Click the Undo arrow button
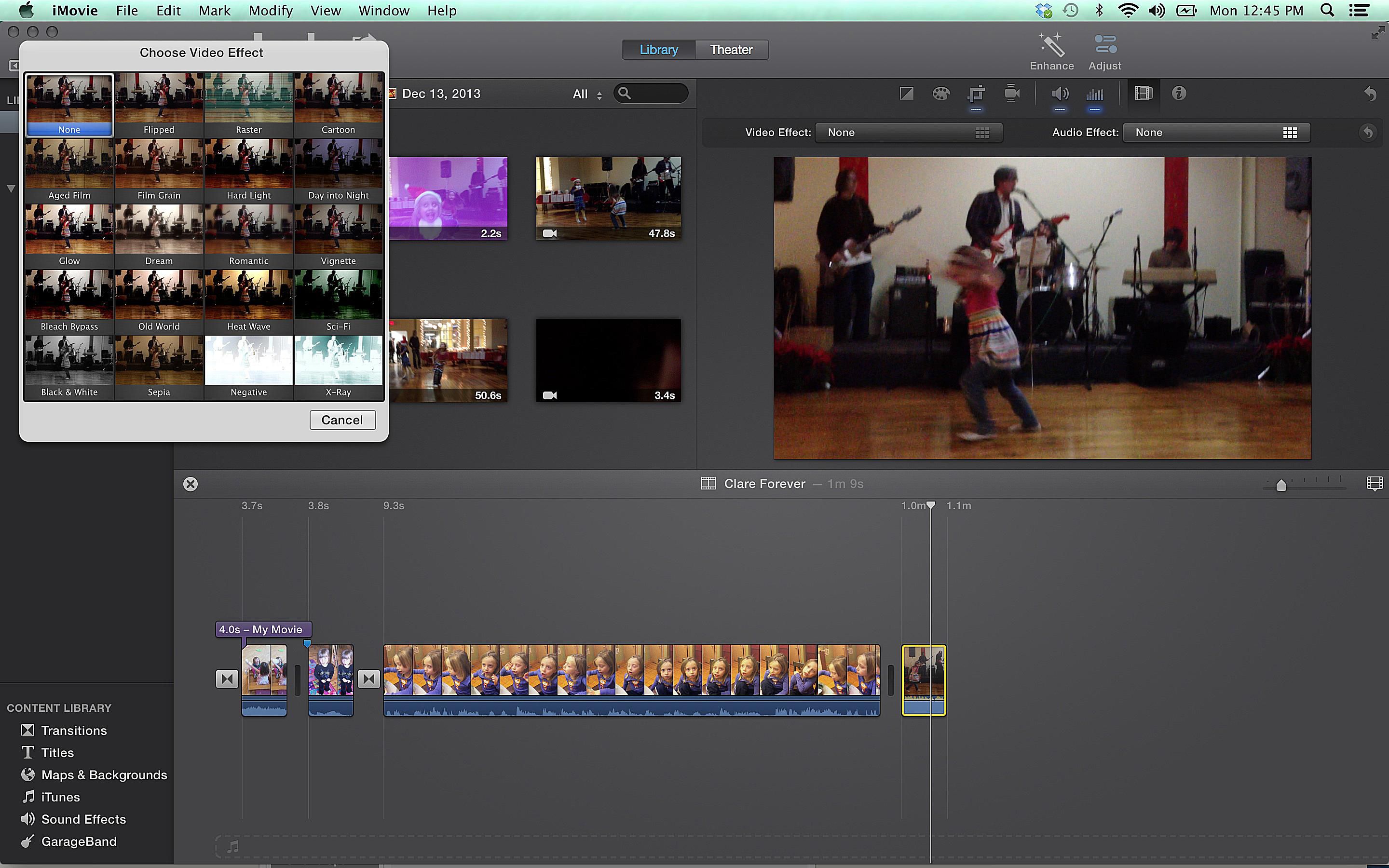This screenshot has width=1389, height=868. [1370, 93]
